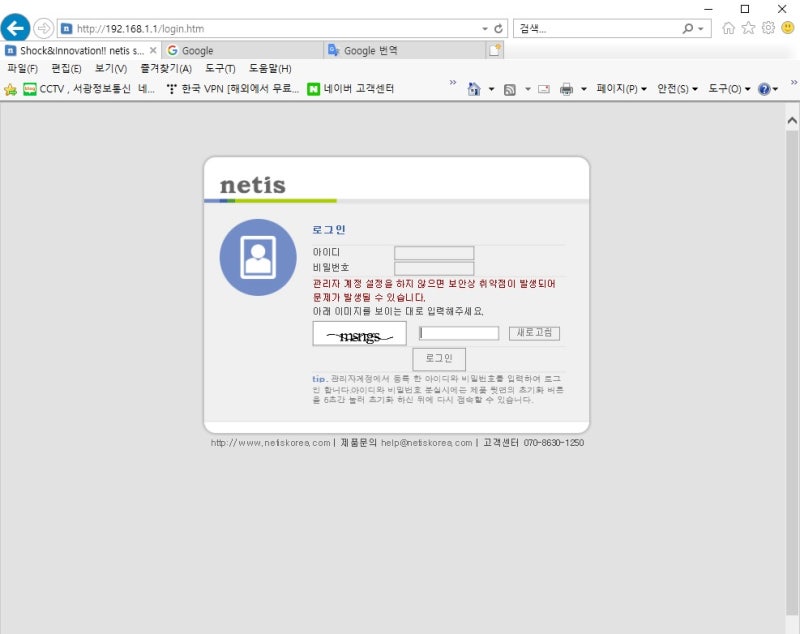Click the 아이디 input field

click(434, 253)
